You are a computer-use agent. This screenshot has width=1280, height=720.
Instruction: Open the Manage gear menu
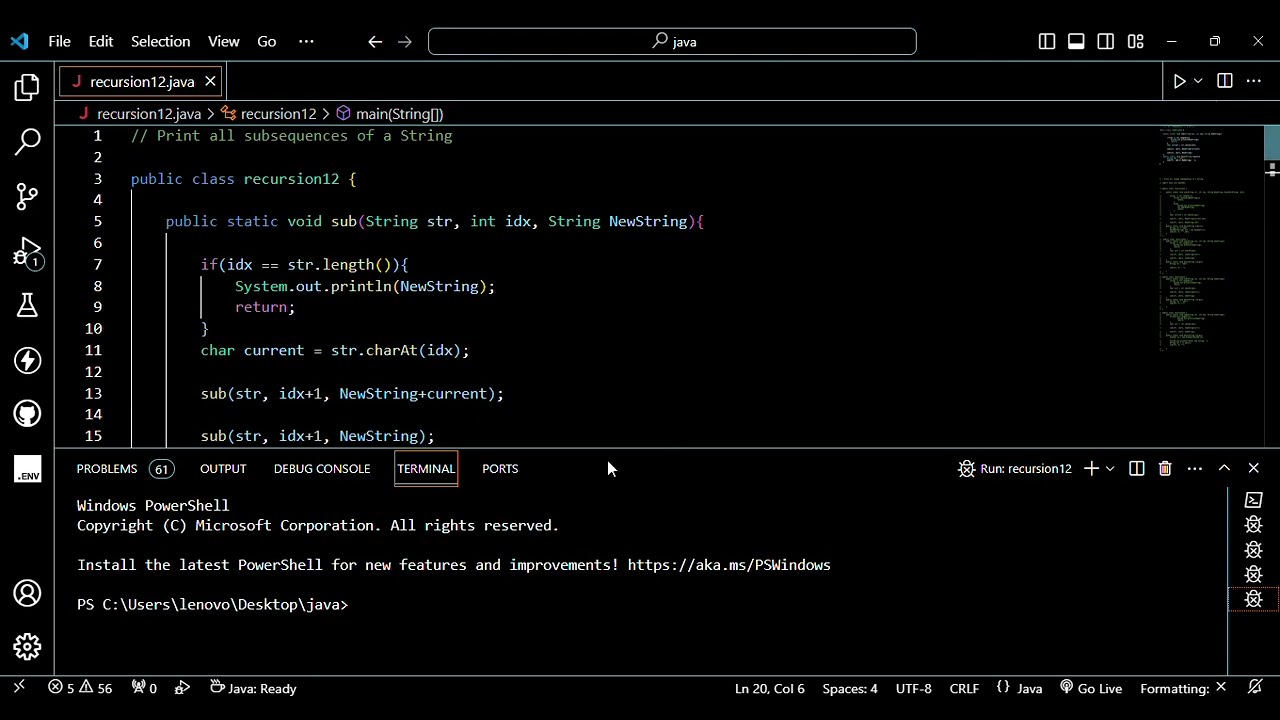(x=27, y=647)
